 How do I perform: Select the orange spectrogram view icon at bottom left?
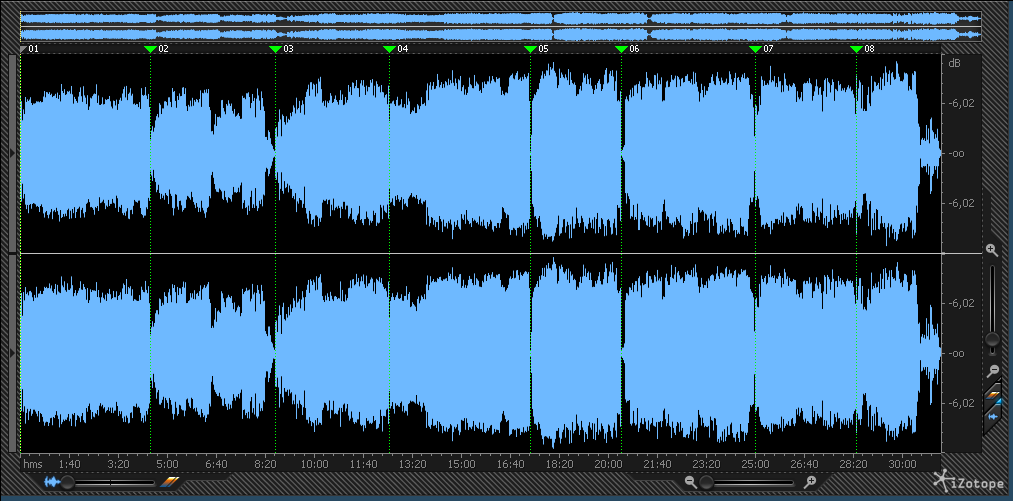(x=169, y=482)
